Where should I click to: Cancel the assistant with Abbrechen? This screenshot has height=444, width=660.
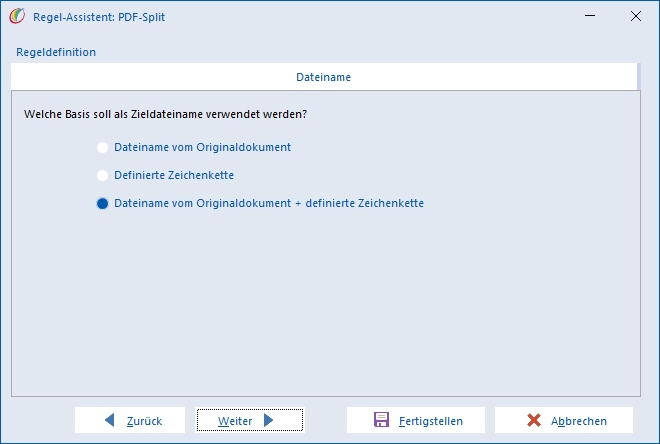click(x=564, y=420)
